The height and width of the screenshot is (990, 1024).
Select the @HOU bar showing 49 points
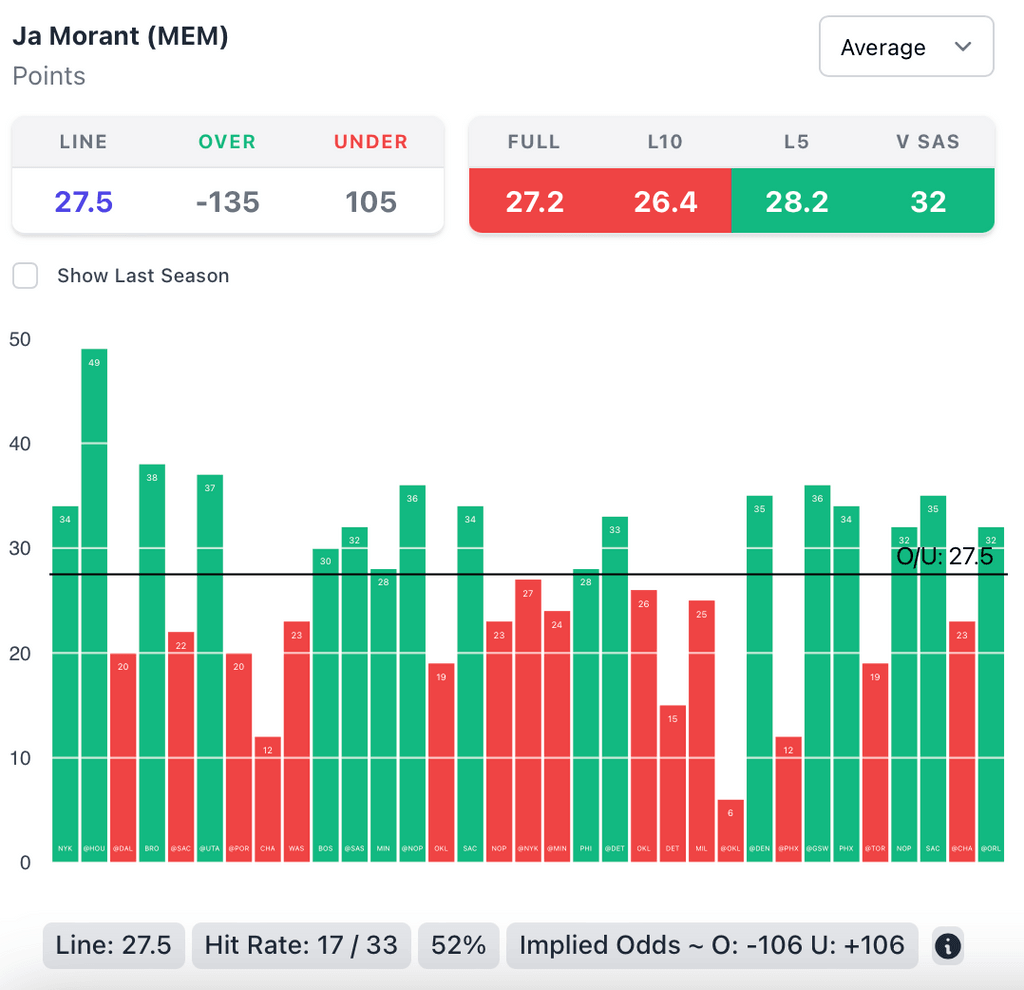pos(94,605)
